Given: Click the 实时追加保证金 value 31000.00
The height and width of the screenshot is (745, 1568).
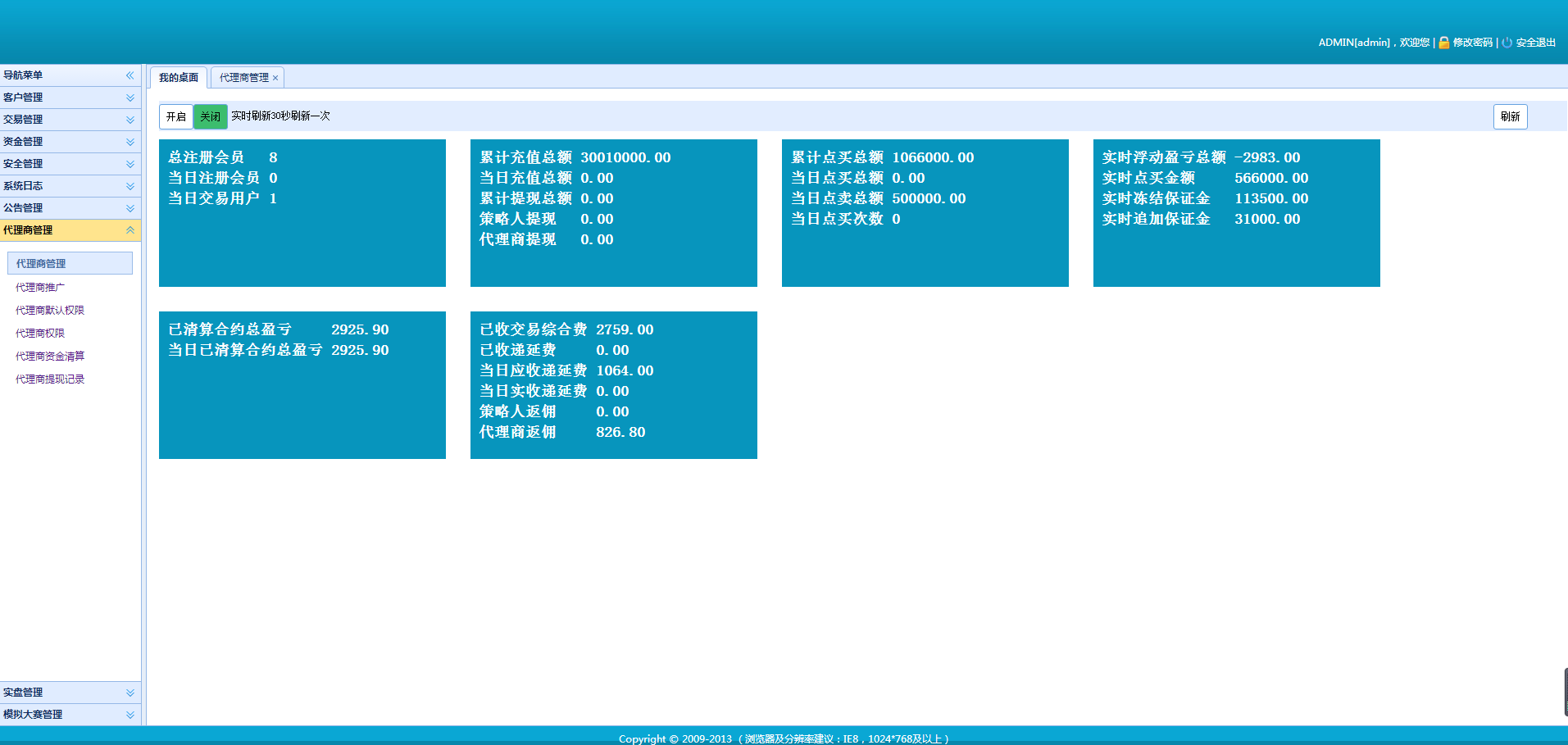Looking at the screenshot, I should (1267, 219).
